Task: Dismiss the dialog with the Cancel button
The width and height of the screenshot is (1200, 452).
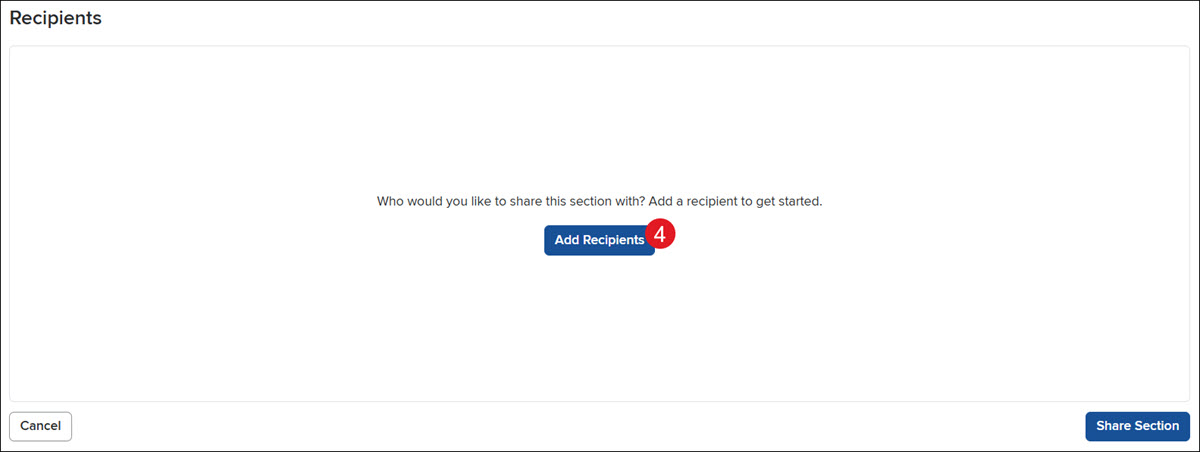Action: pyautogui.click(x=40, y=426)
